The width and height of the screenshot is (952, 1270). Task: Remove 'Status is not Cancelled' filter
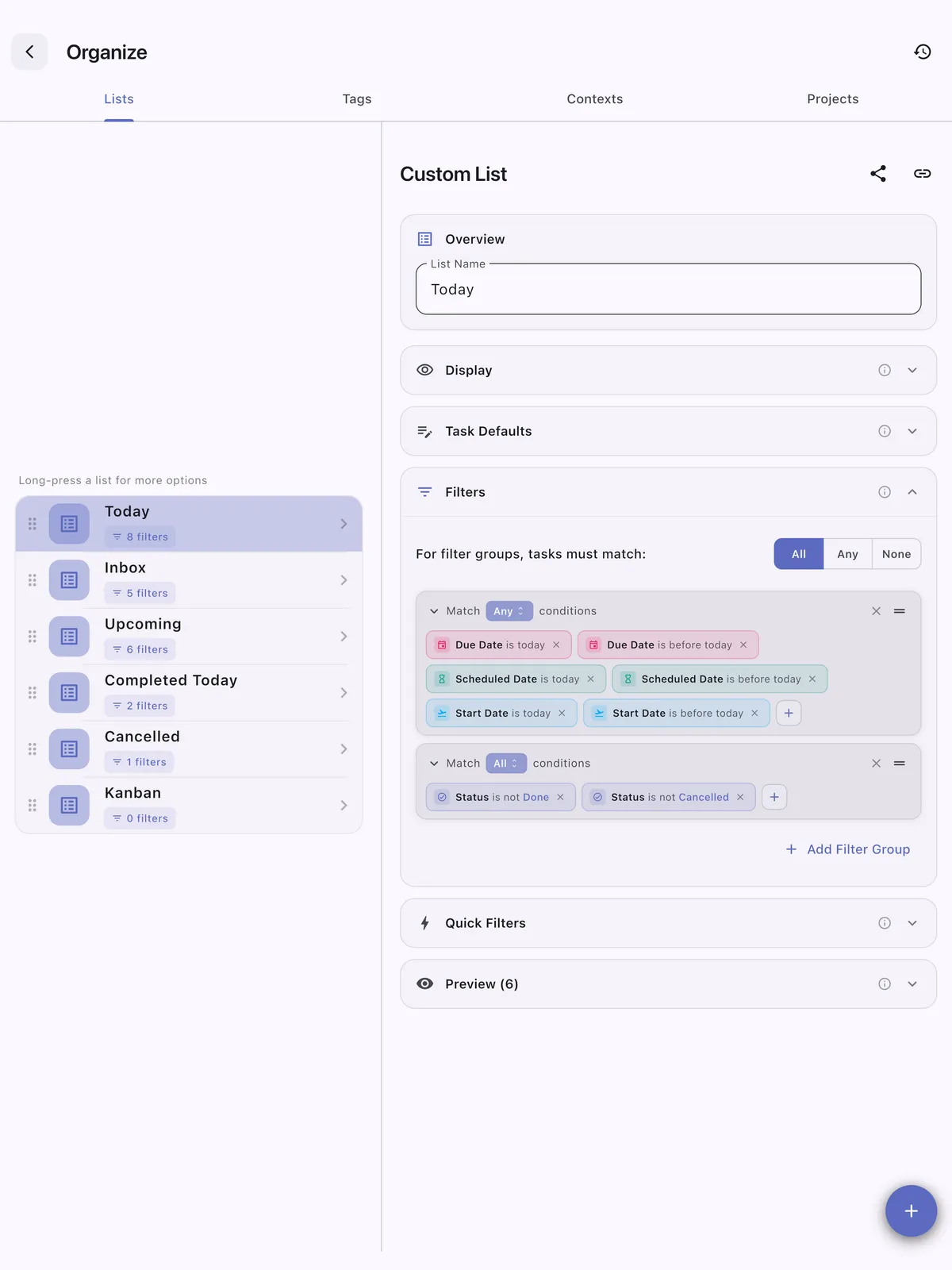click(740, 798)
